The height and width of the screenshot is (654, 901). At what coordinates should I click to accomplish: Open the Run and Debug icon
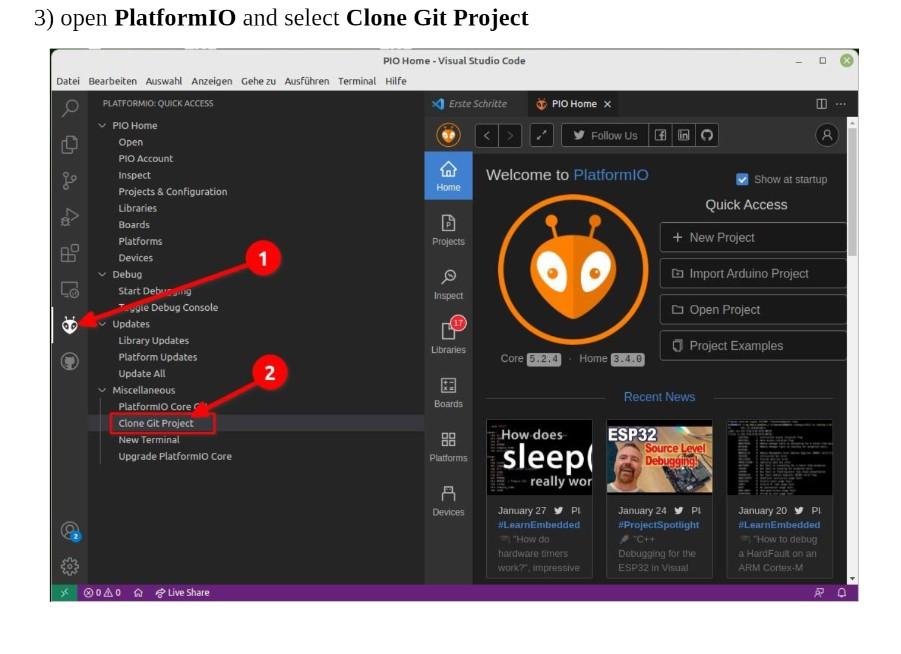tap(70, 217)
